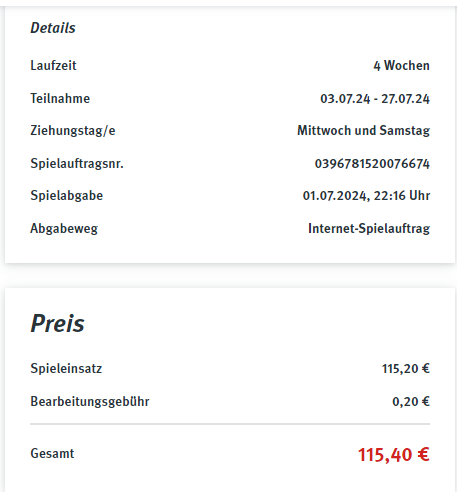457x492 pixels.
Task: Select the Bearbeitungsgebühr label
Action: 90,402
